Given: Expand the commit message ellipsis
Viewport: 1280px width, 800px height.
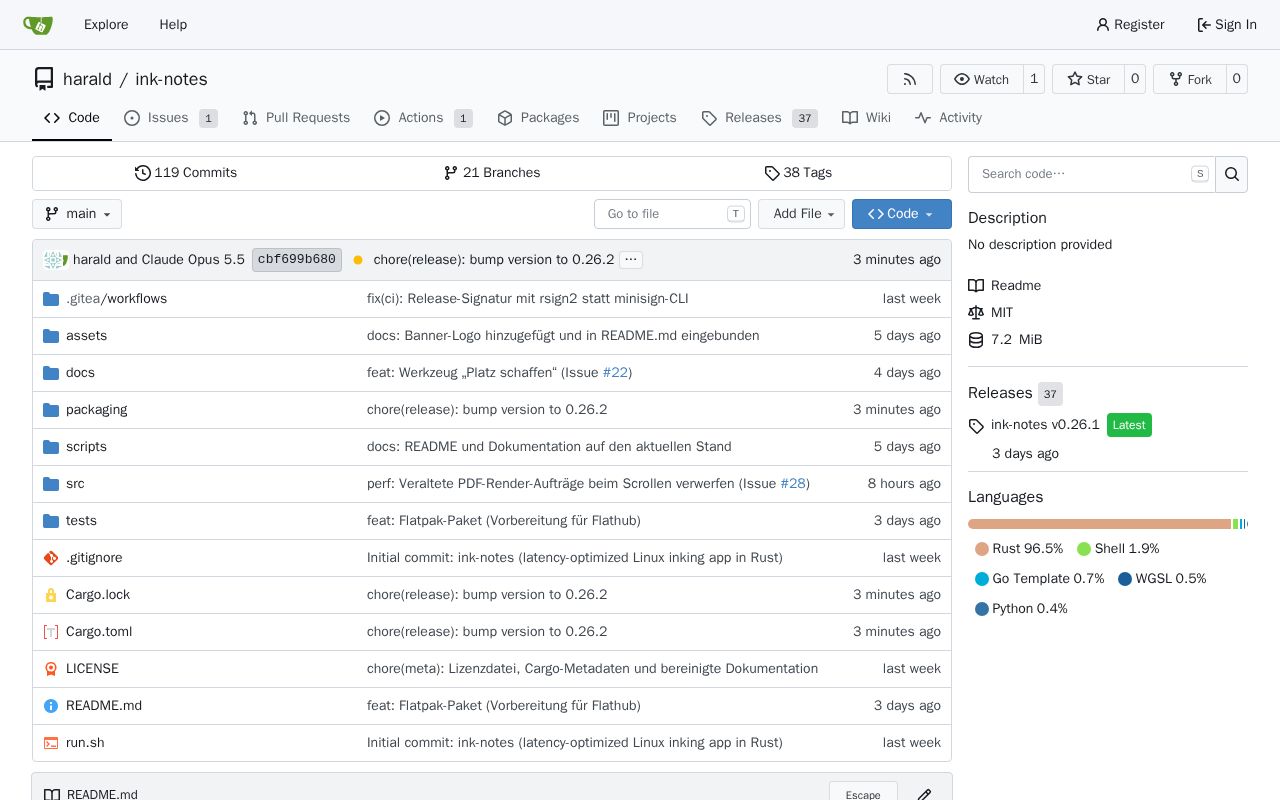Looking at the screenshot, I should coord(630,260).
